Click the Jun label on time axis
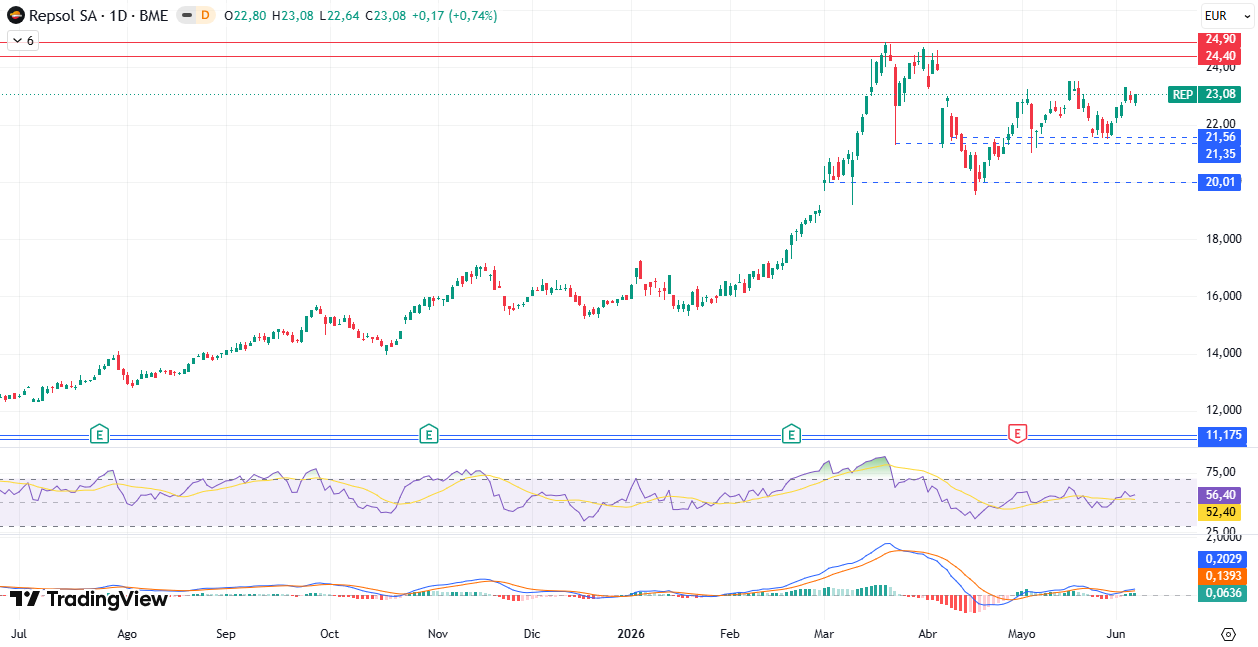Screen dimensions: 1258x647 tap(1117, 634)
